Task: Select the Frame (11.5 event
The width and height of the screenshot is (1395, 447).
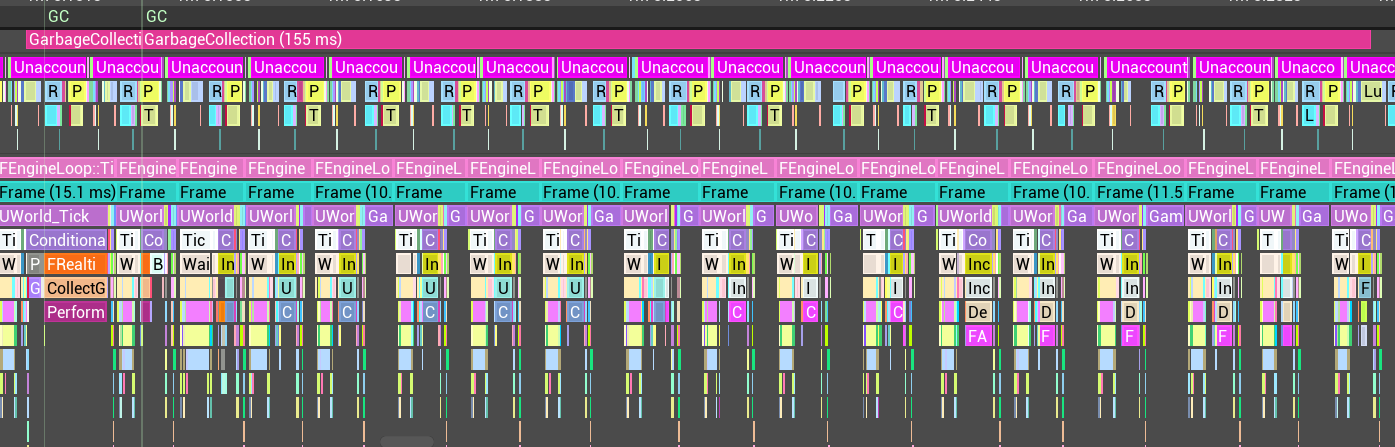Action: (1139, 192)
